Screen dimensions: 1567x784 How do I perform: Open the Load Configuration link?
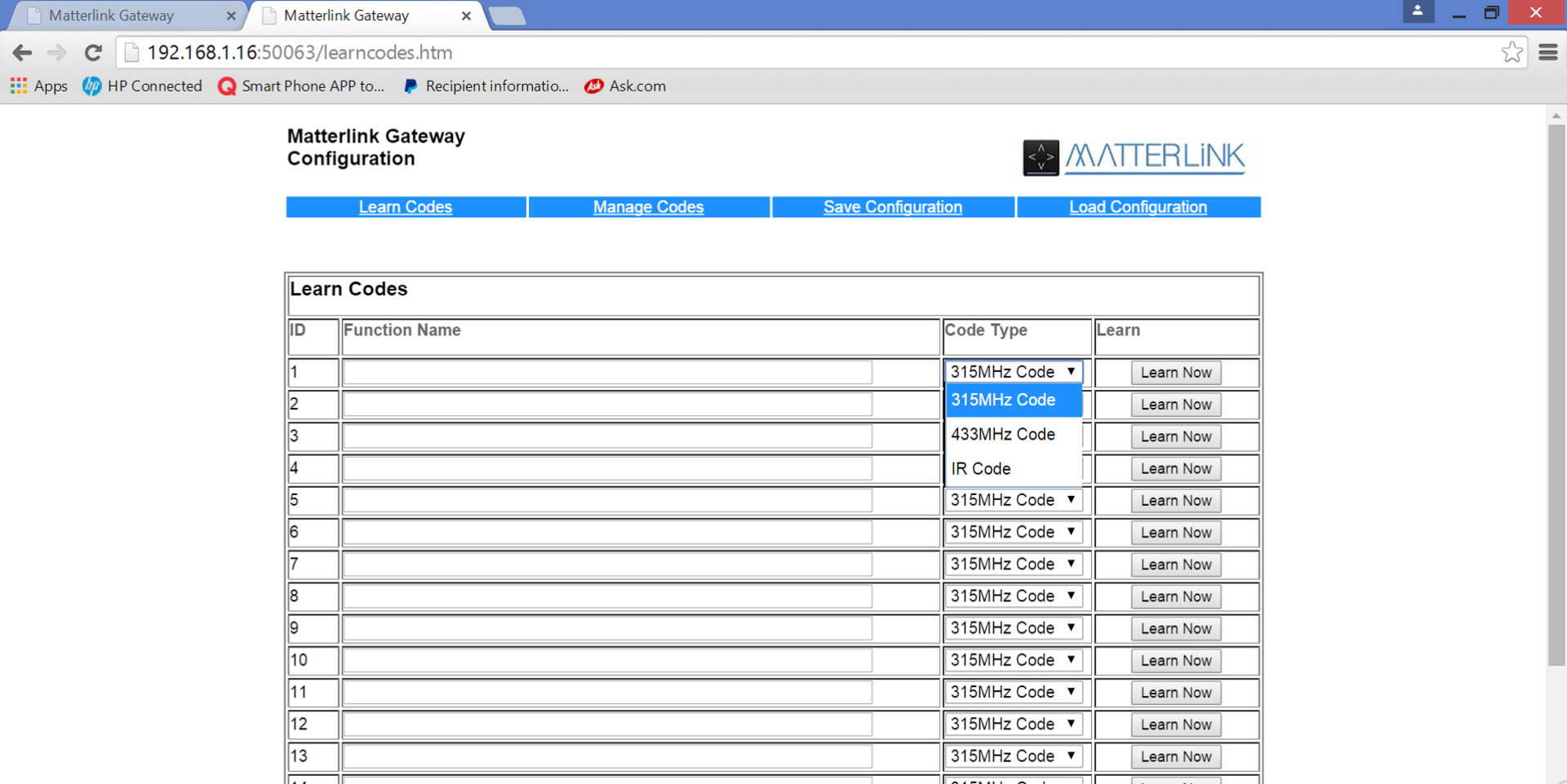(1138, 206)
